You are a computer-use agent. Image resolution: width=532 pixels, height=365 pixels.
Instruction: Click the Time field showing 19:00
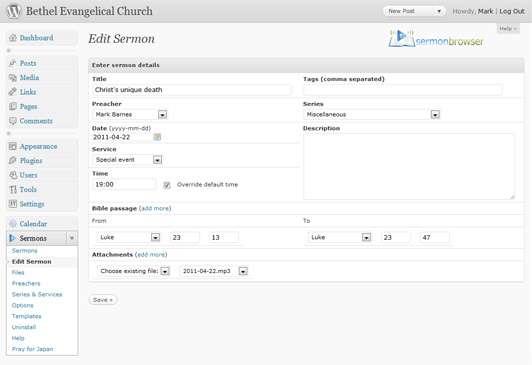[x=124, y=185]
